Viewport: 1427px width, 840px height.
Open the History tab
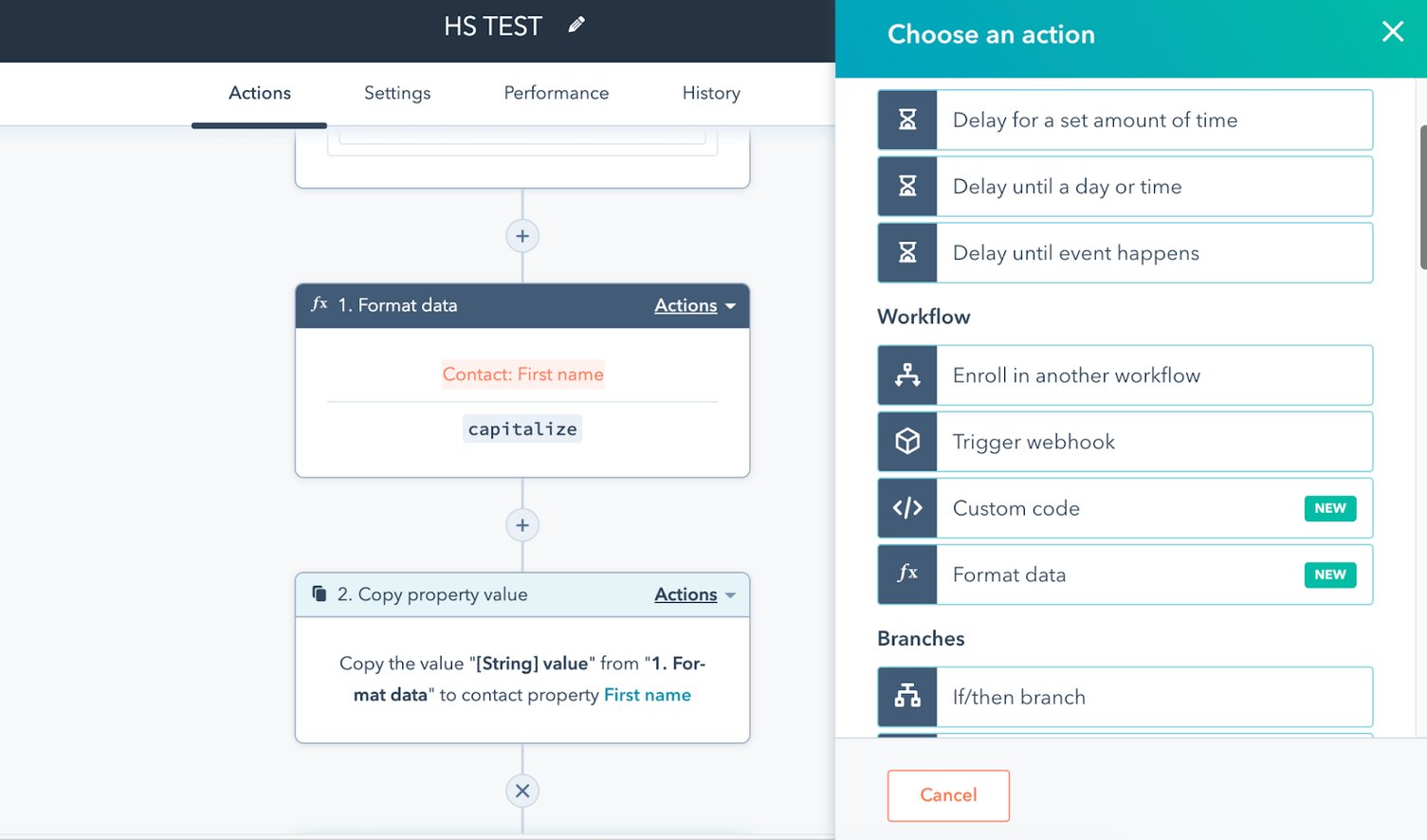click(711, 93)
